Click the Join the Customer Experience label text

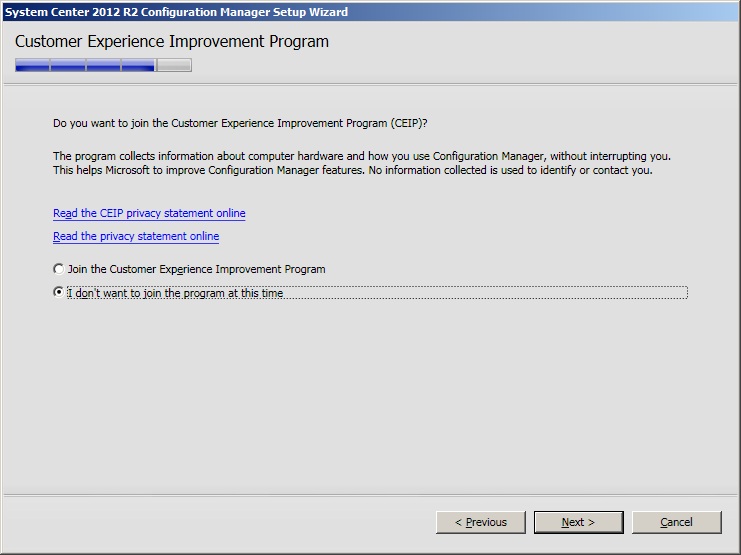point(196,269)
